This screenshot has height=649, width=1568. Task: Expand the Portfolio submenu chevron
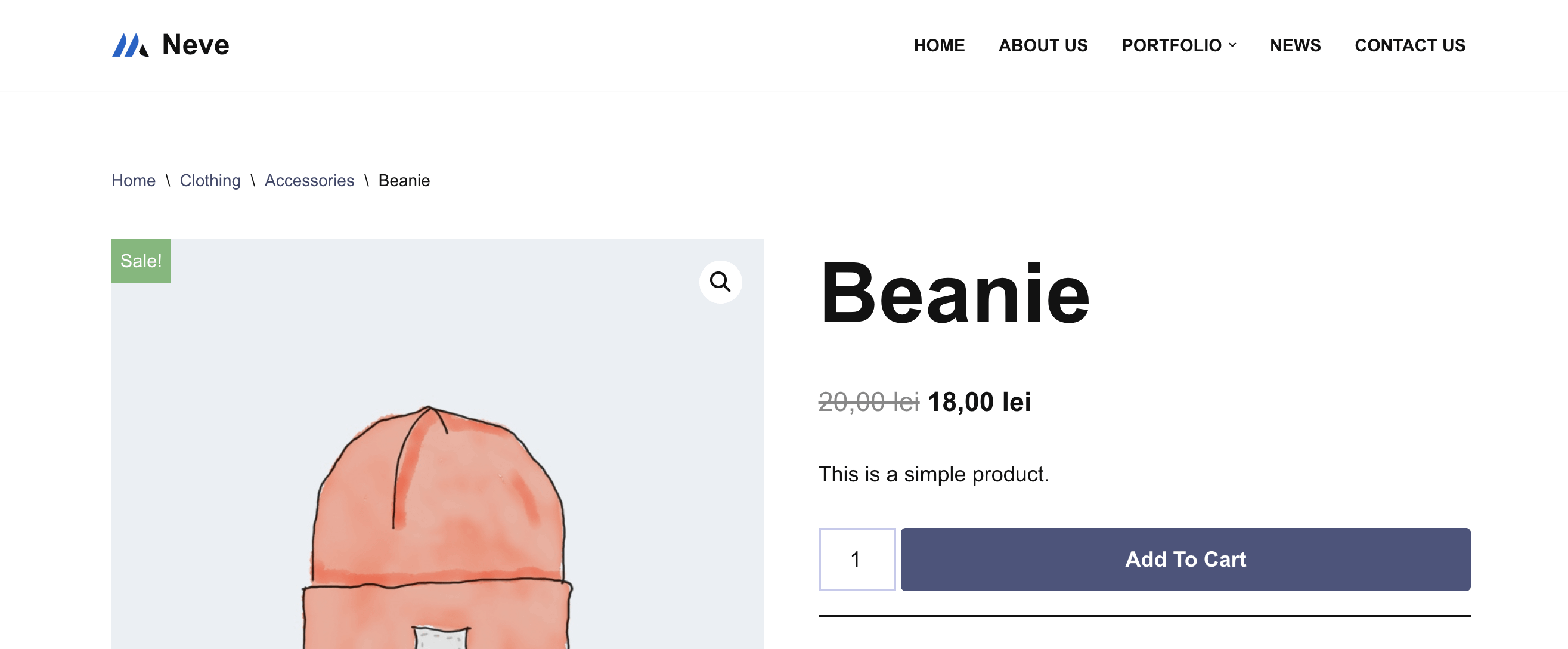(x=1232, y=45)
